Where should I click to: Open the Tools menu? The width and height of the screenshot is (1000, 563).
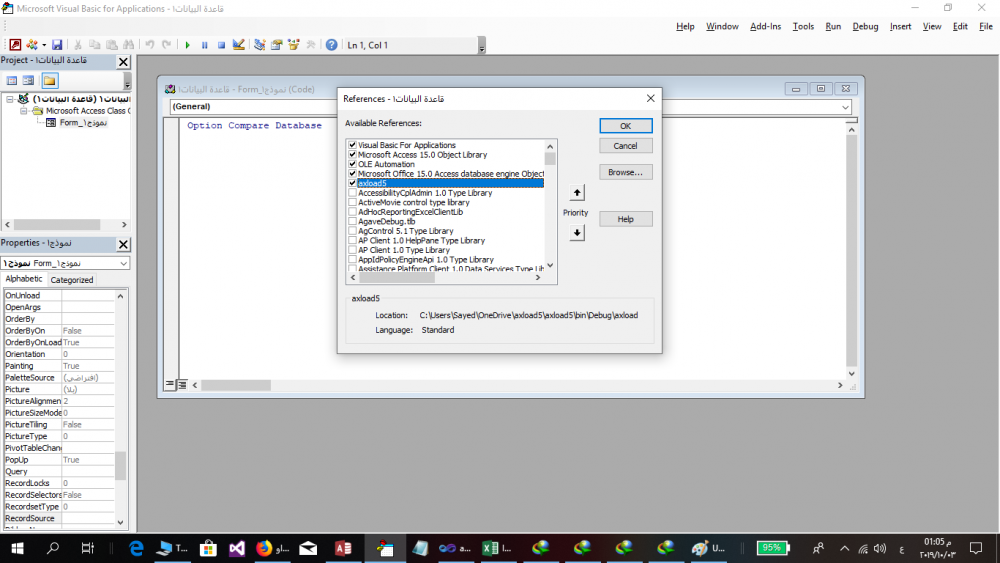click(x=803, y=26)
